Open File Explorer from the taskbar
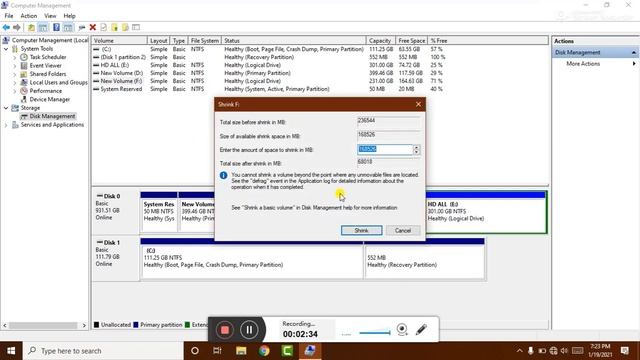The image size is (640, 360). coord(241,351)
